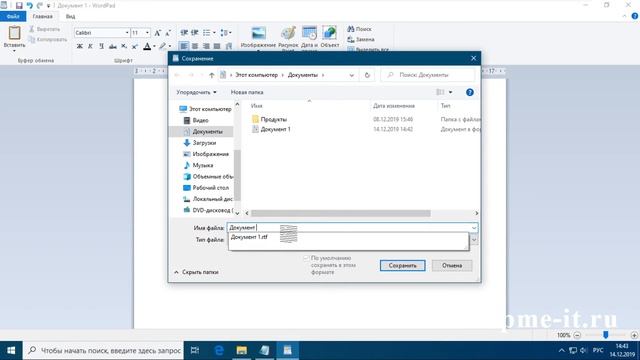
Task: Toggle bold (Ж) formatting in WordPad ribbon
Action: pyautogui.click(x=80, y=47)
